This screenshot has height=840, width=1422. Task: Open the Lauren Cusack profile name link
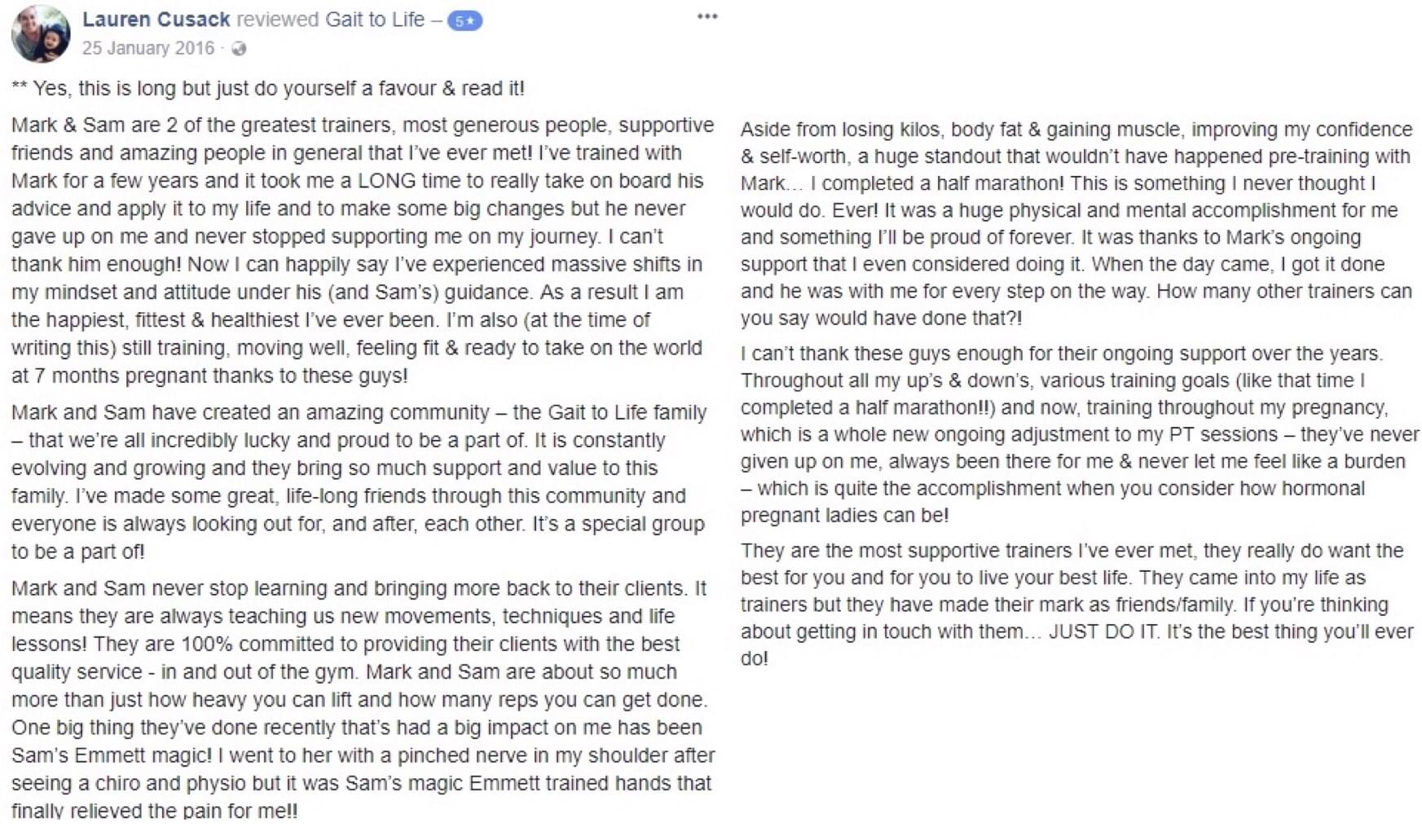(x=156, y=20)
